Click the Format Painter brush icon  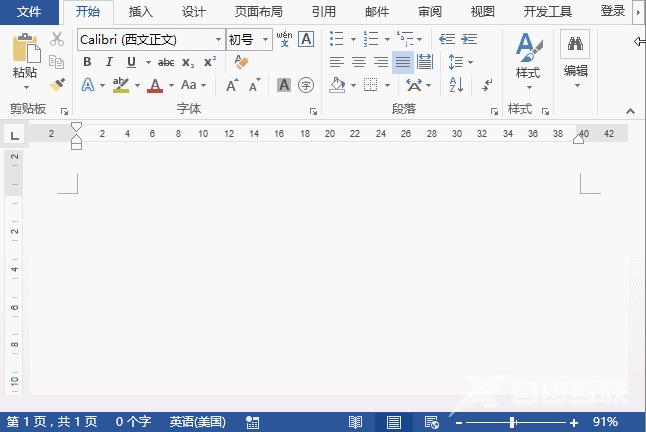[57, 86]
